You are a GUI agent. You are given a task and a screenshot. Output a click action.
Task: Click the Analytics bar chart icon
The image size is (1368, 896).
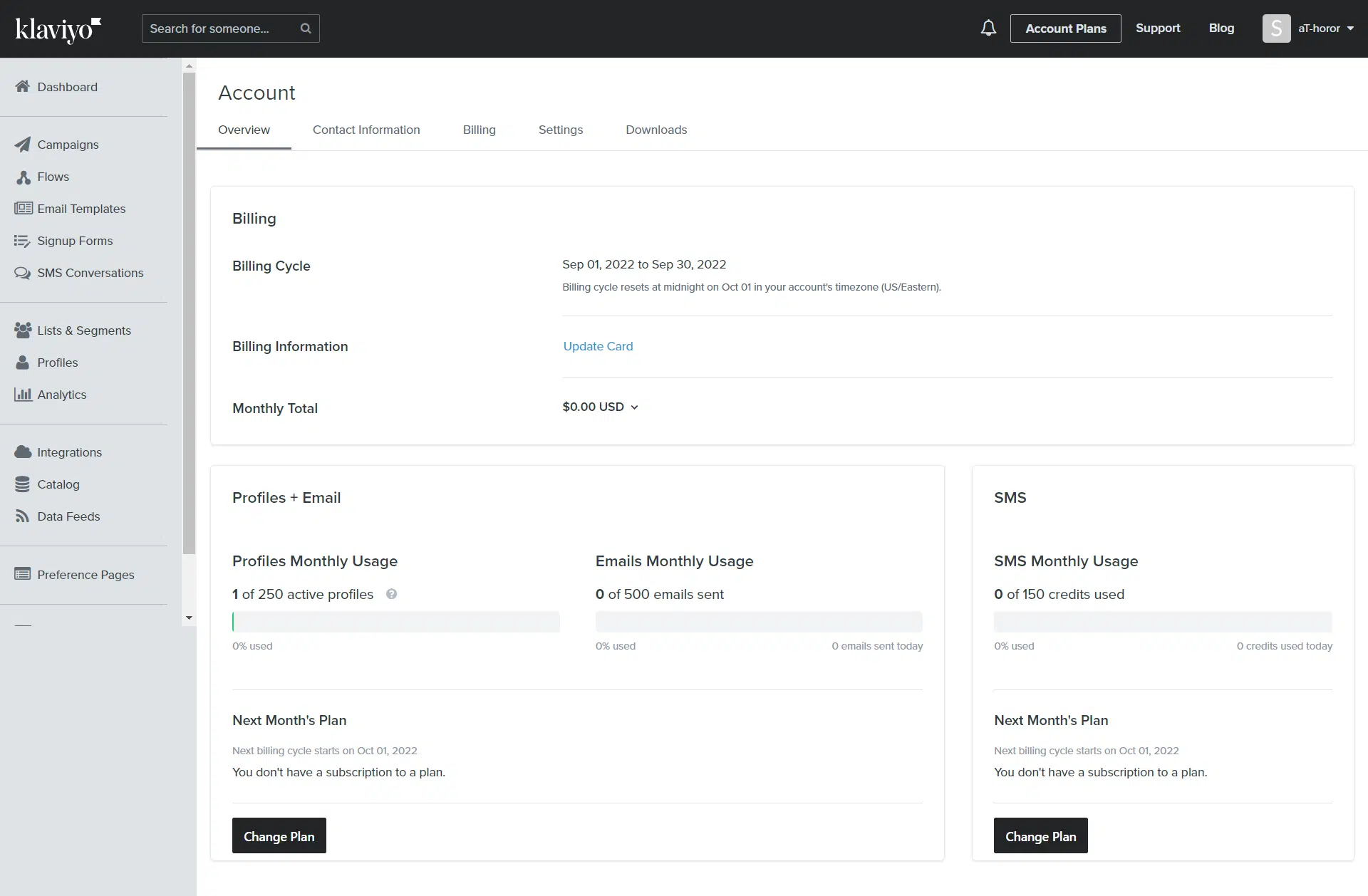[x=23, y=395]
